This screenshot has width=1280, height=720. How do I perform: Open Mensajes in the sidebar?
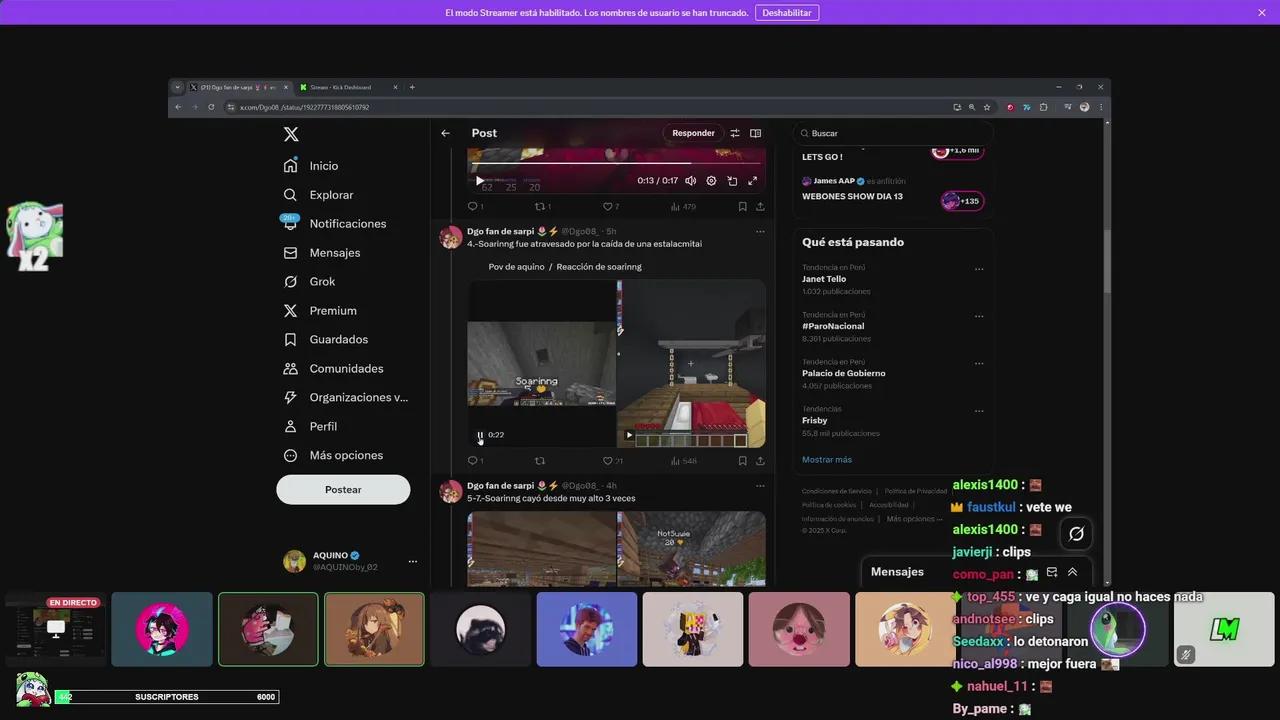322,253
